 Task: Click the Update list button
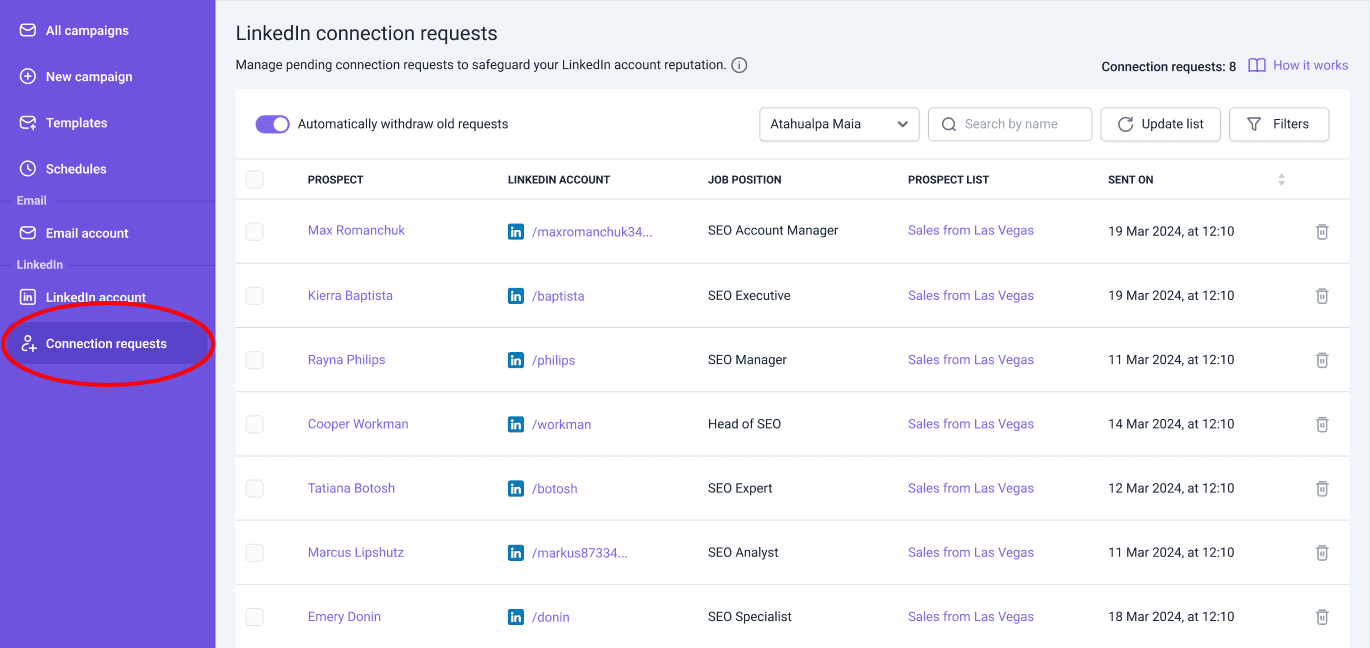click(1160, 125)
